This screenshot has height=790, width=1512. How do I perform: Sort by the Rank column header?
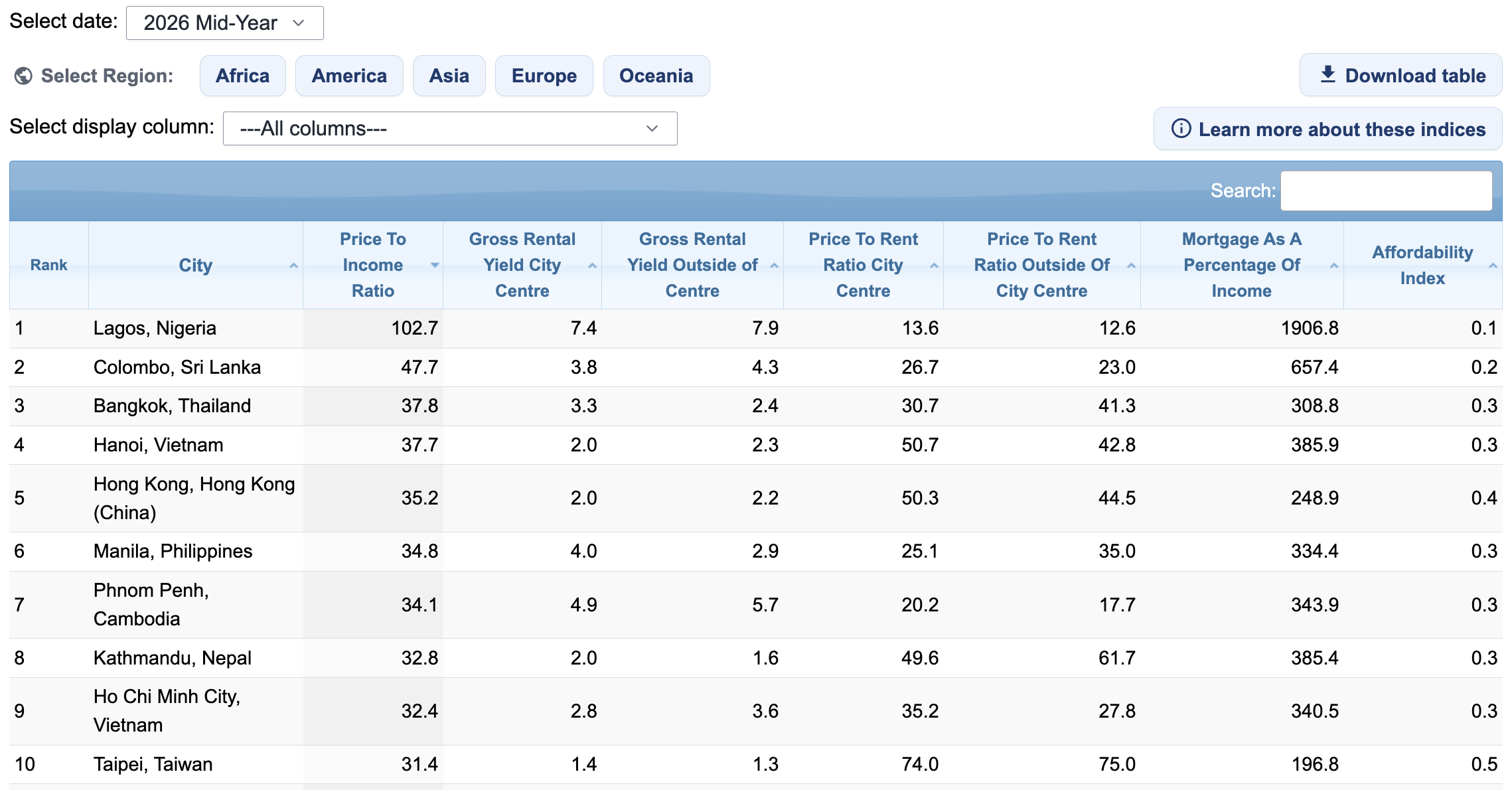click(48, 265)
